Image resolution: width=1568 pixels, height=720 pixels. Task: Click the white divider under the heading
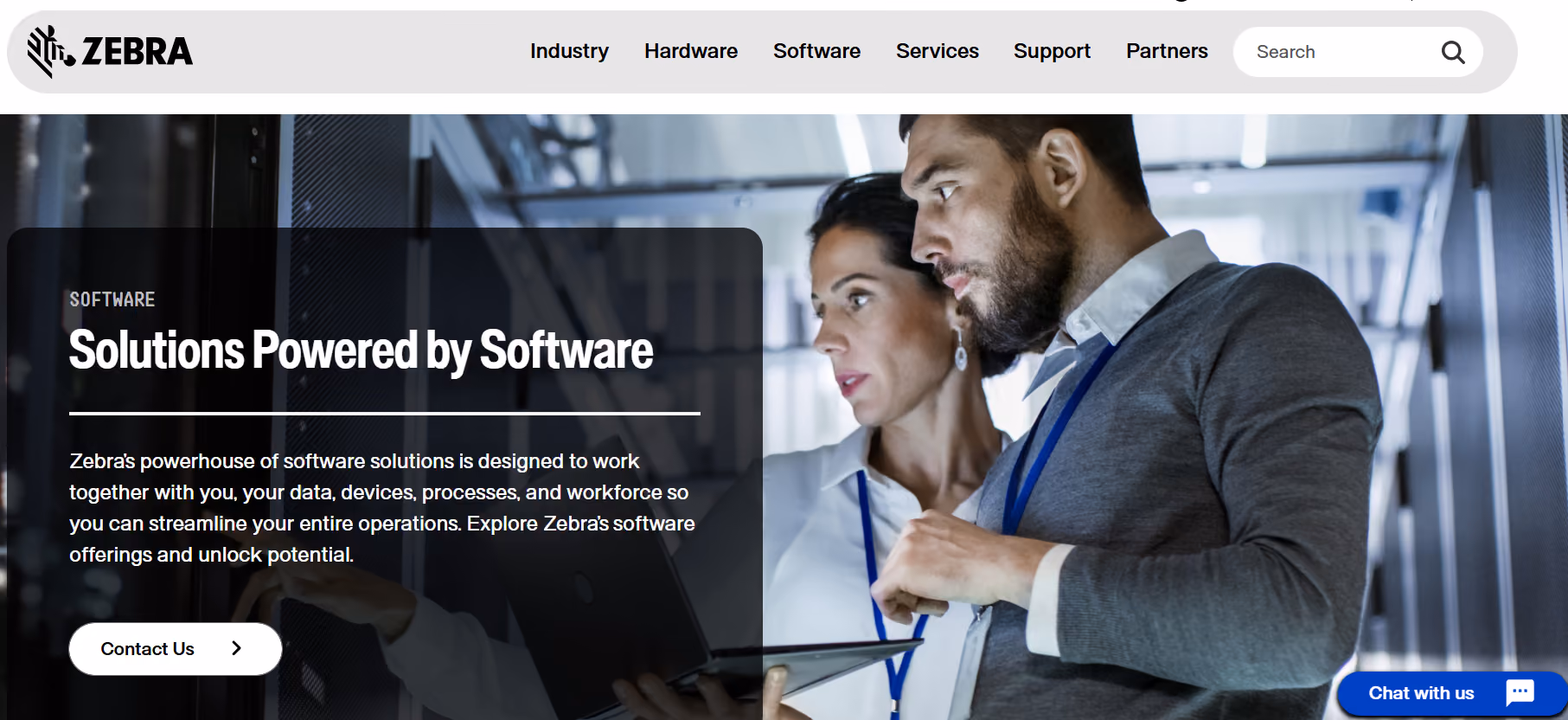(385, 414)
